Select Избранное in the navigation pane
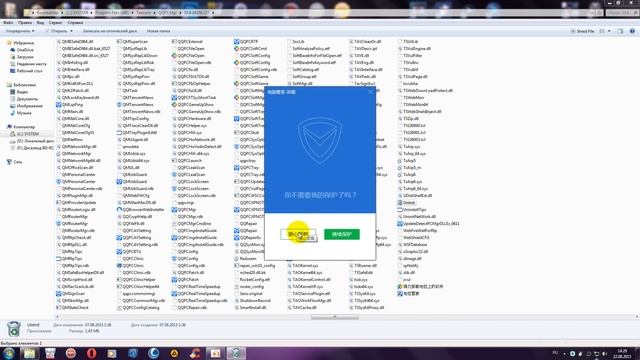 23,43
